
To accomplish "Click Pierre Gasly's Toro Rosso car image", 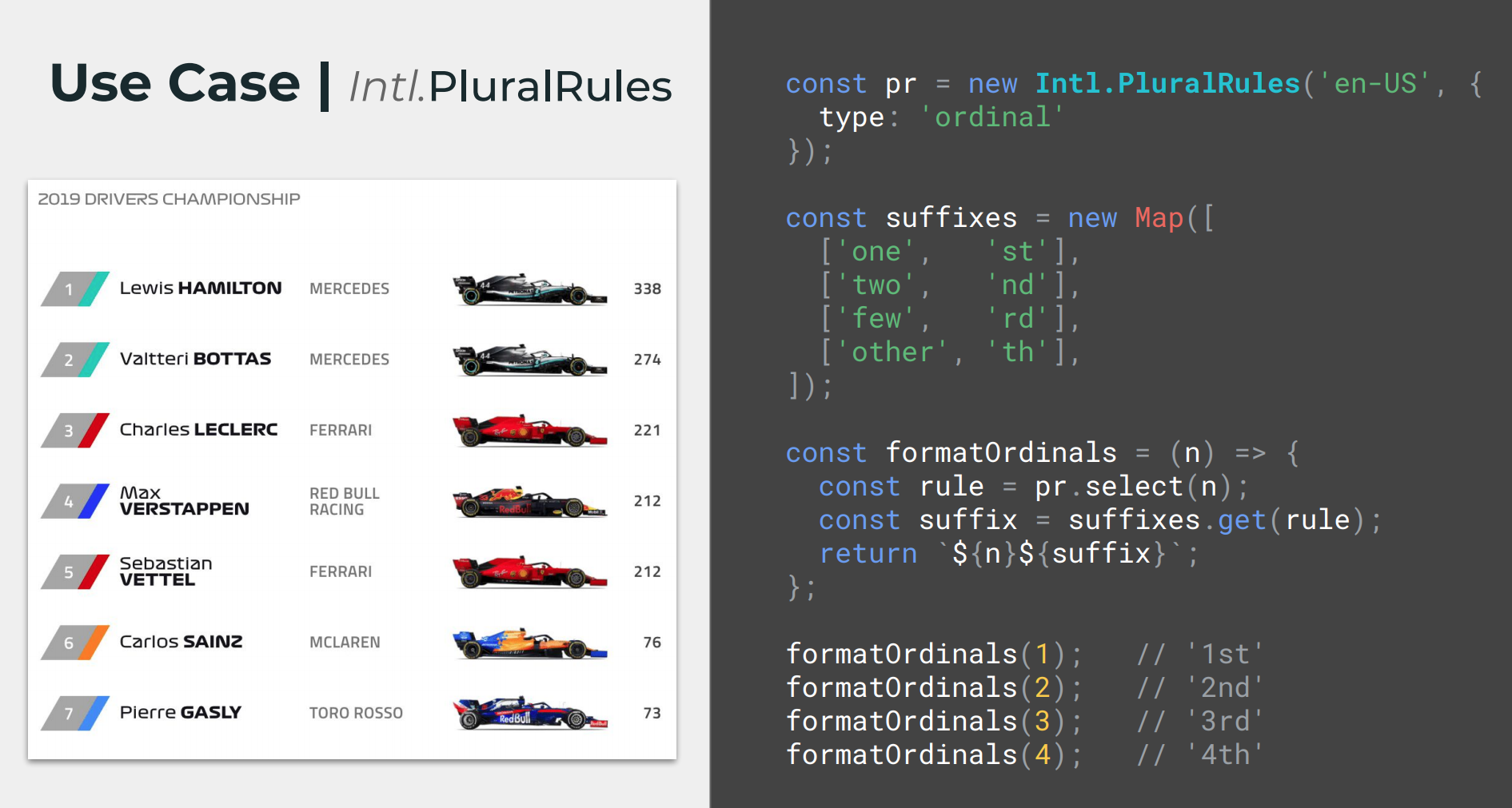I will pos(529,714).
